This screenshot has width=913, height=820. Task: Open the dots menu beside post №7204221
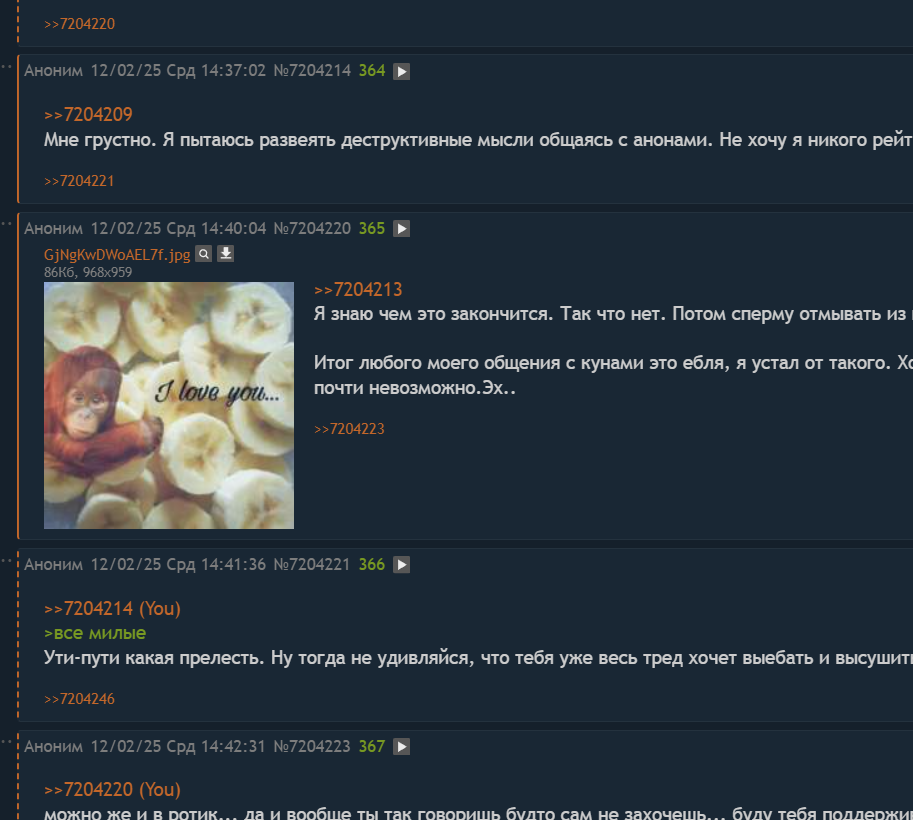(x=6, y=560)
